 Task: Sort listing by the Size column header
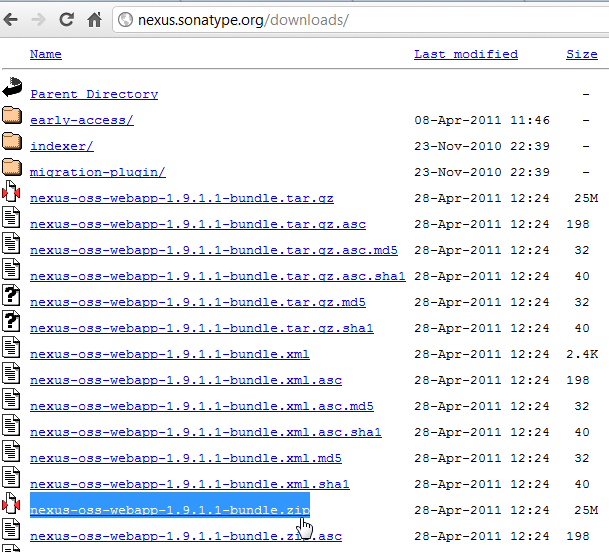(x=581, y=54)
